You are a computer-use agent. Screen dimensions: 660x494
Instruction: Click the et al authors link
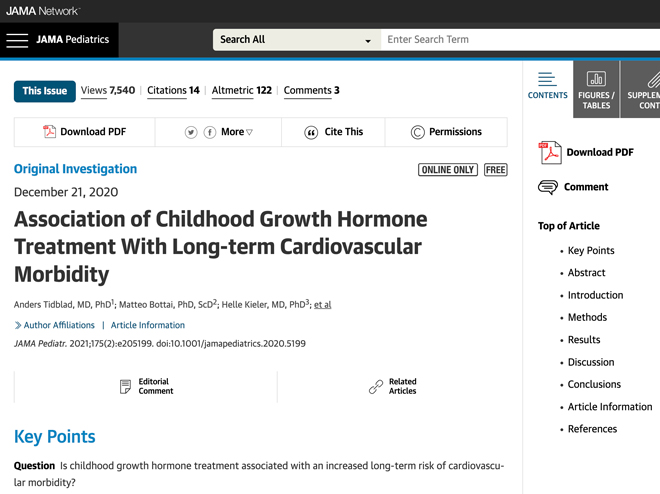click(x=322, y=305)
